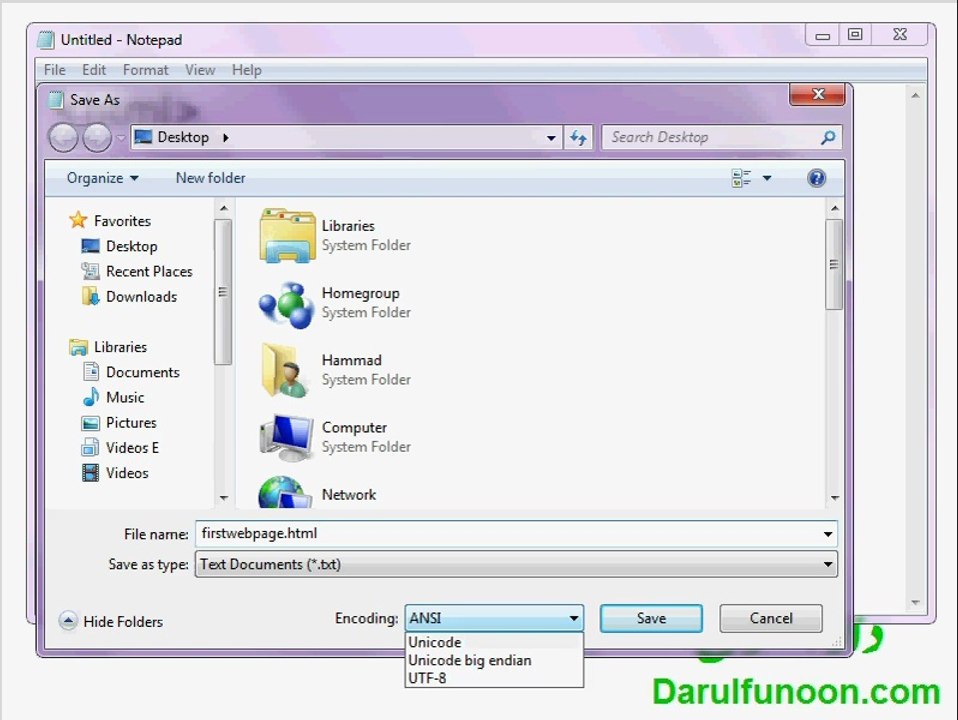Expand the address bar history dropdown
Viewport: 958px width, 720px height.
pos(551,138)
